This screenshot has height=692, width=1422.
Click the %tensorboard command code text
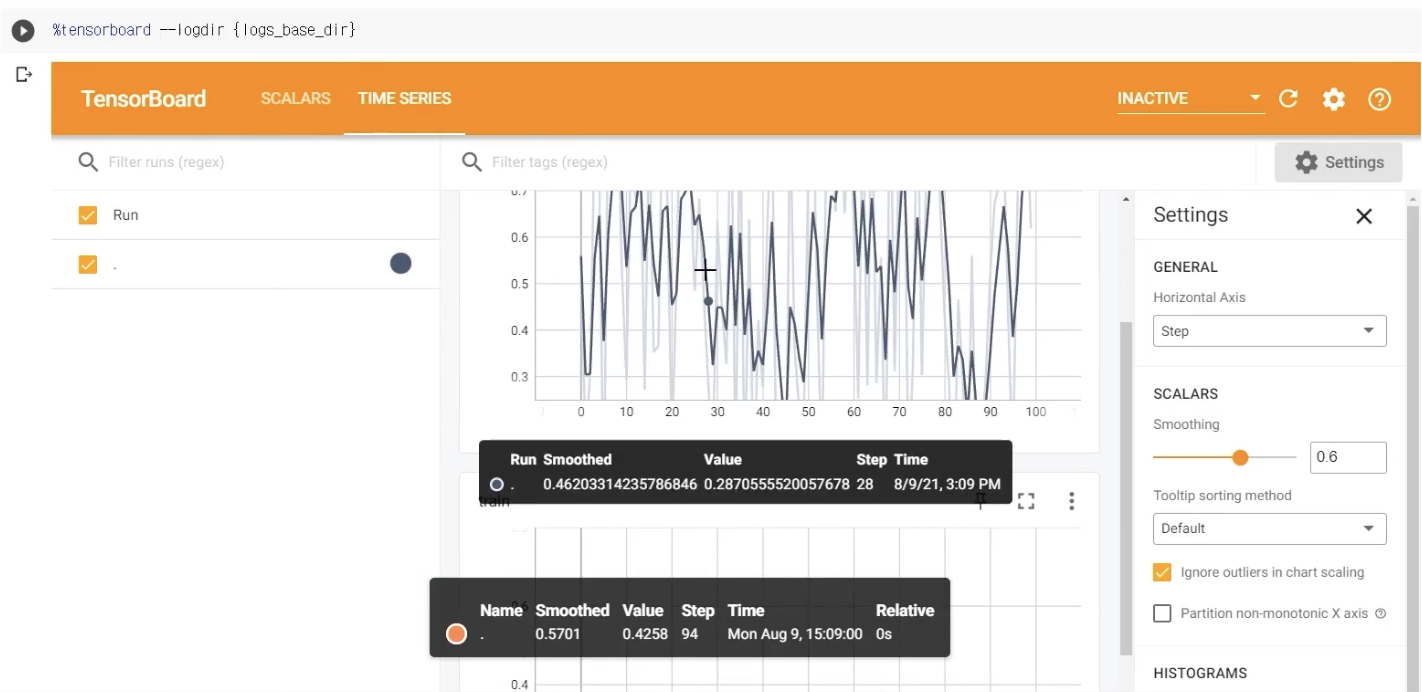click(205, 30)
